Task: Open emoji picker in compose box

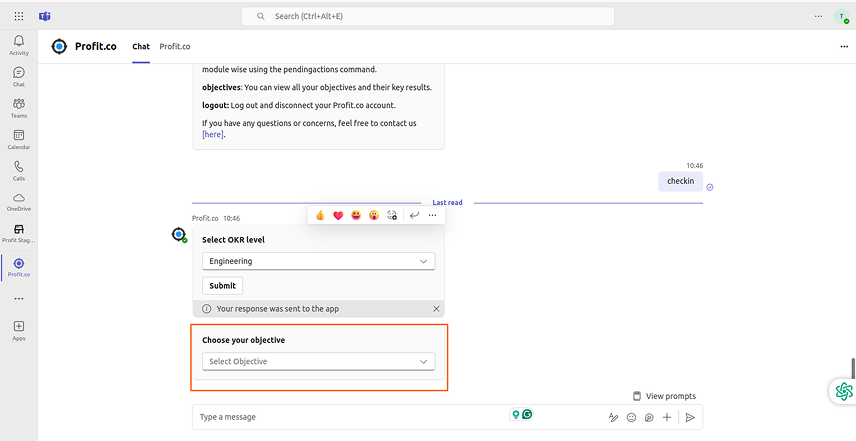Action: pyautogui.click(x=632, y=418)
